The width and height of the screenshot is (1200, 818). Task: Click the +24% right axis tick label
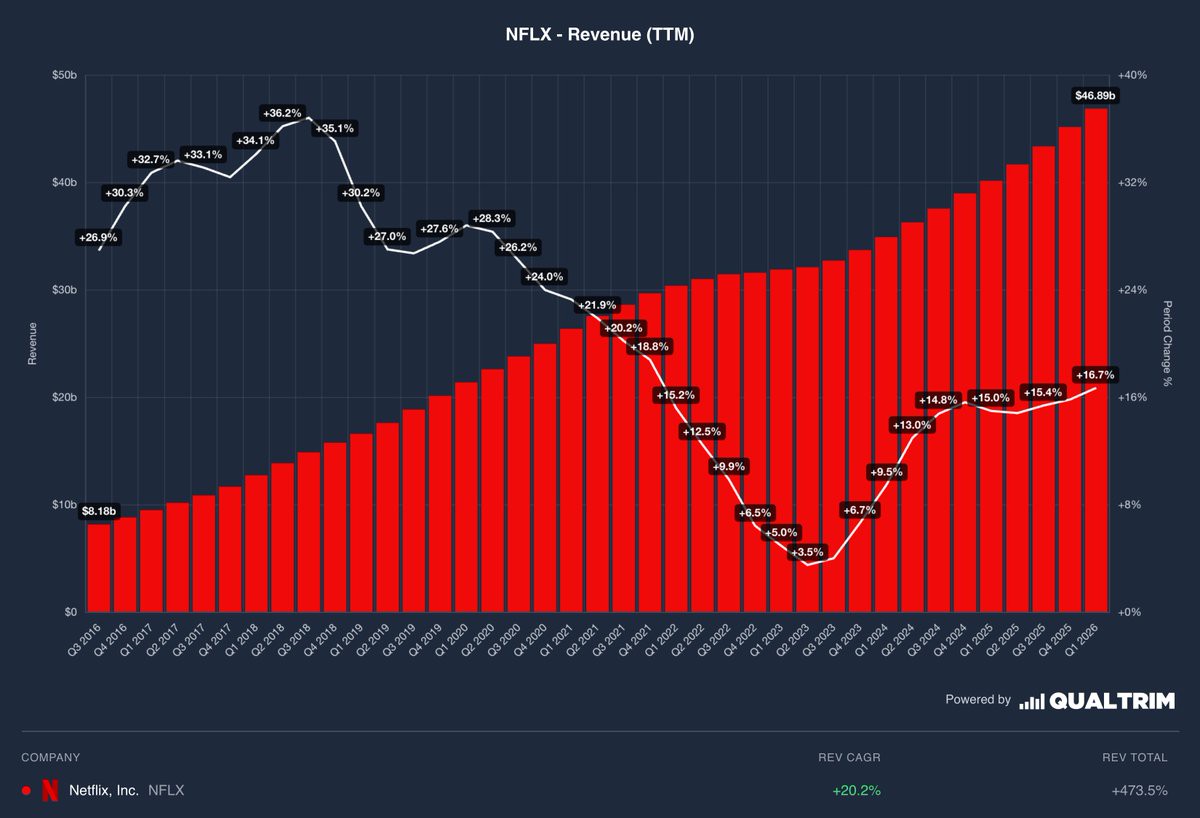click(x=1133, y=290)
